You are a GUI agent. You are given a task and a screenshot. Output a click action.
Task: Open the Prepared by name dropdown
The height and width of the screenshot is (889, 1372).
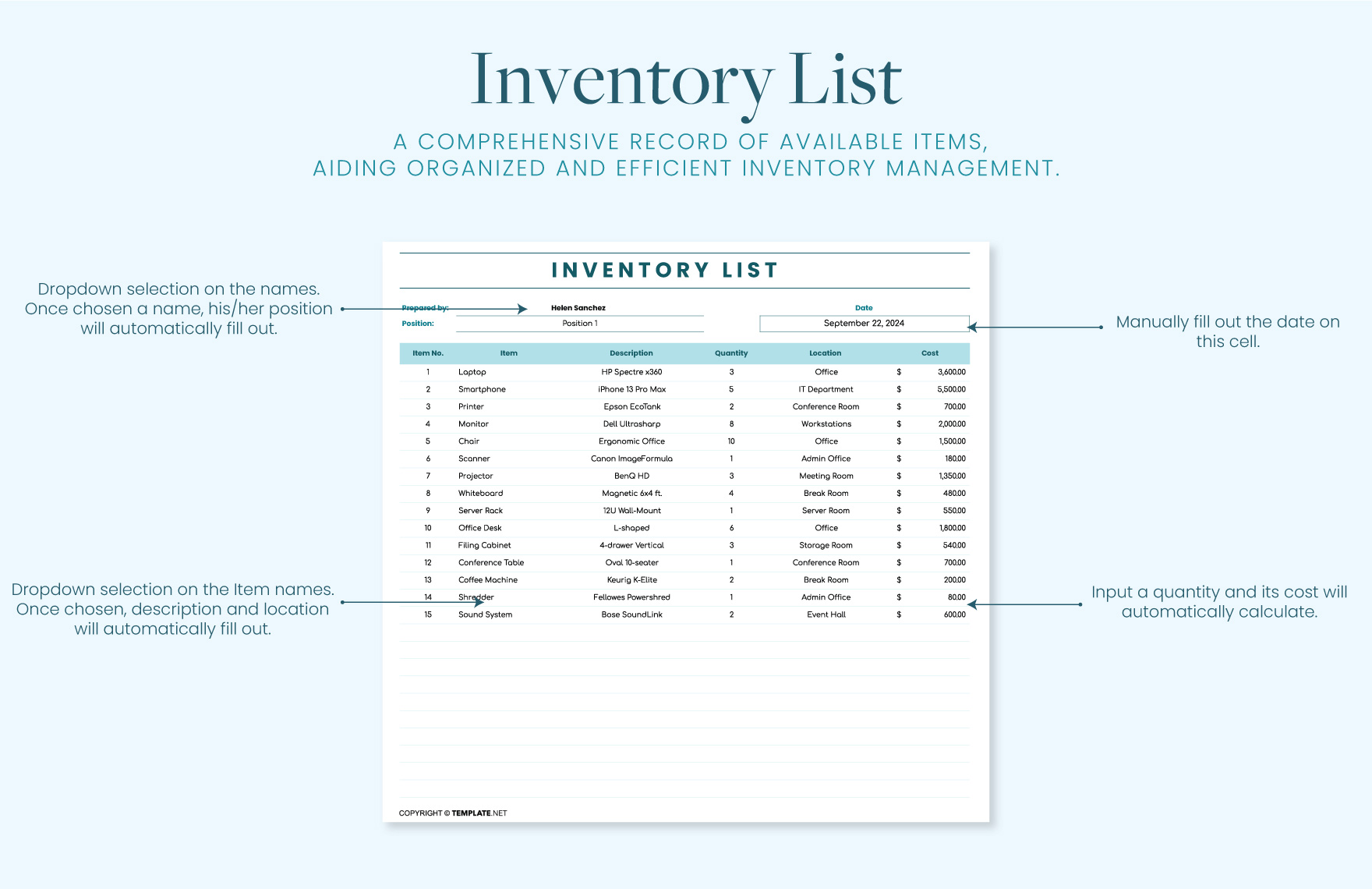click(578, 307)
